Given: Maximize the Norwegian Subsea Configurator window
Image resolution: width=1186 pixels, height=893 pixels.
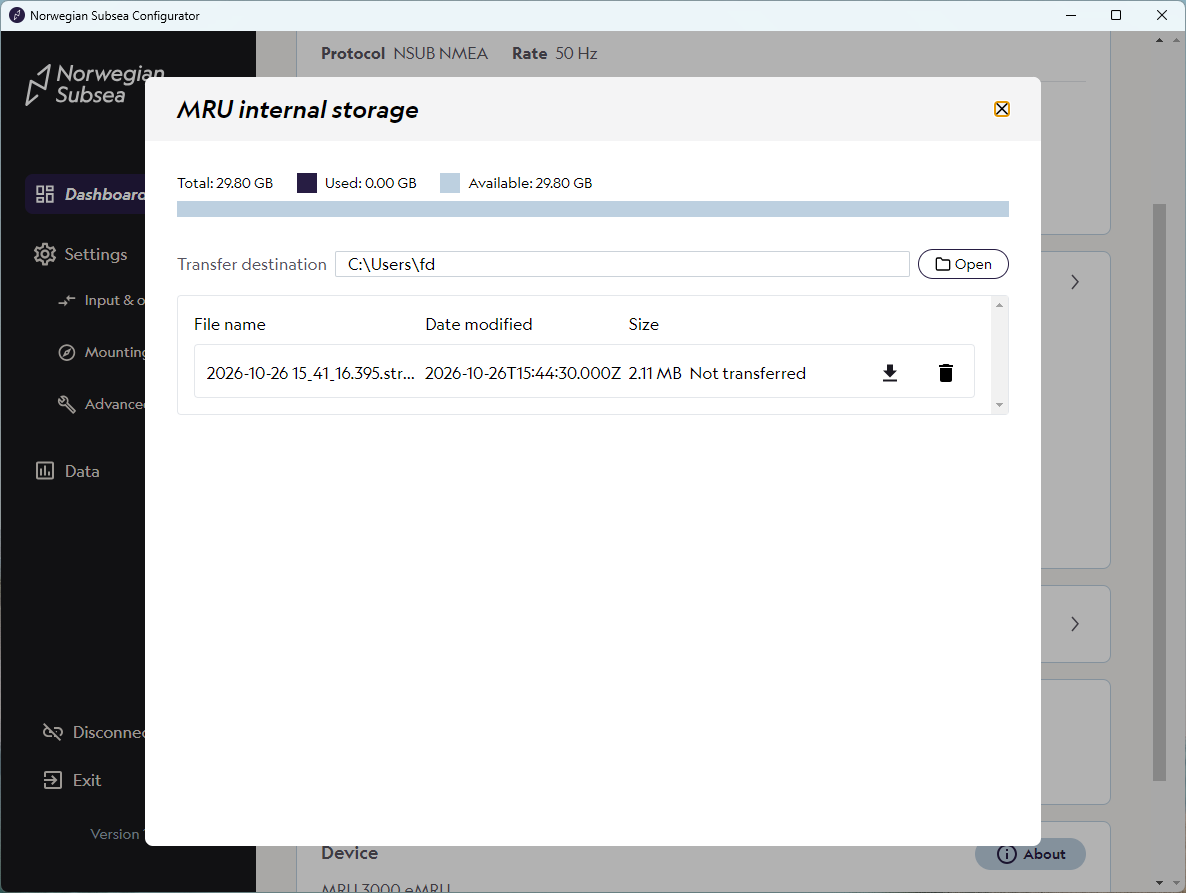Looking at the screenshot, I should (1116, 15).
